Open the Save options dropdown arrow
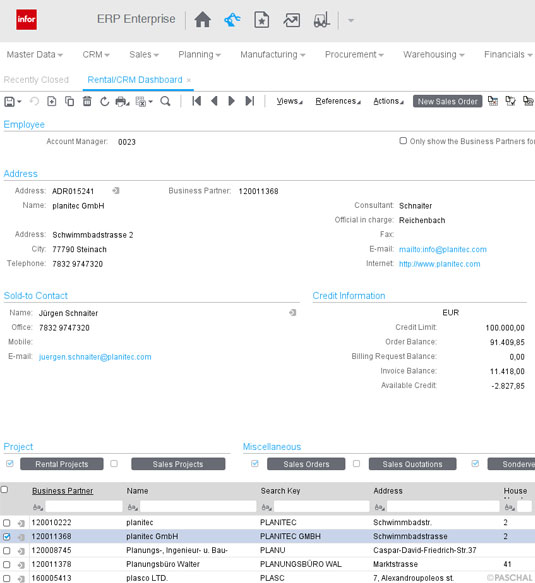This screenshot has width=535, height=583. (19, 102)
